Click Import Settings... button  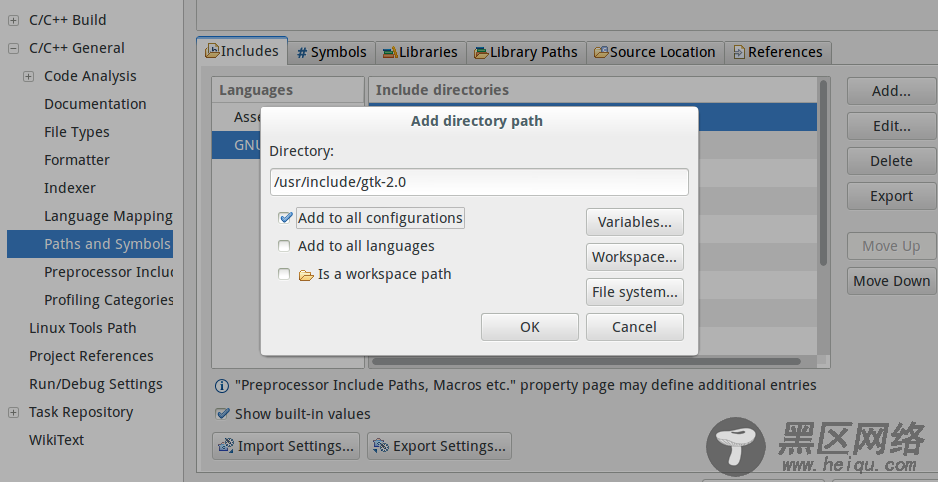point(286,446)
